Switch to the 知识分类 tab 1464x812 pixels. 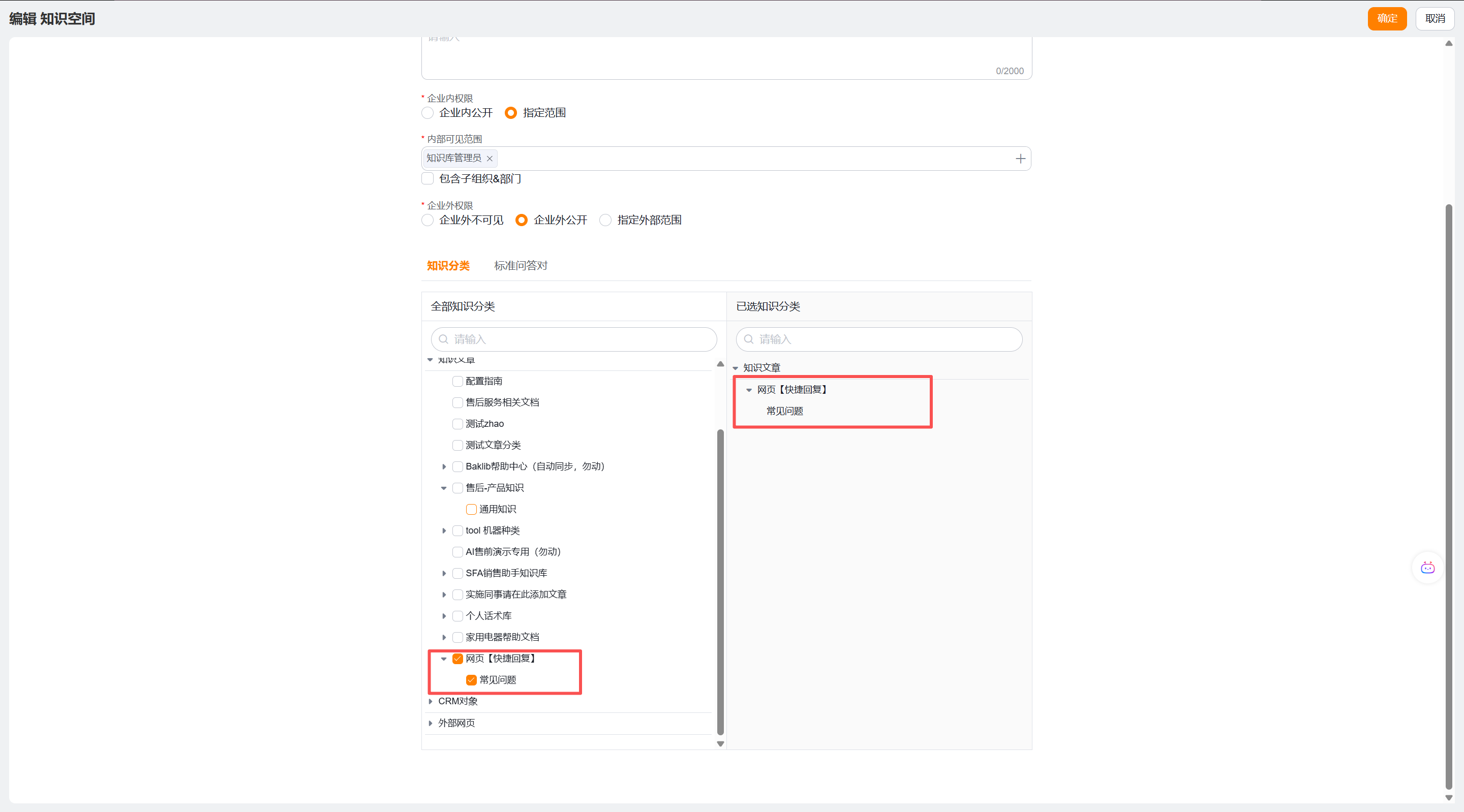pyautogui.click(x=448, y=265)
